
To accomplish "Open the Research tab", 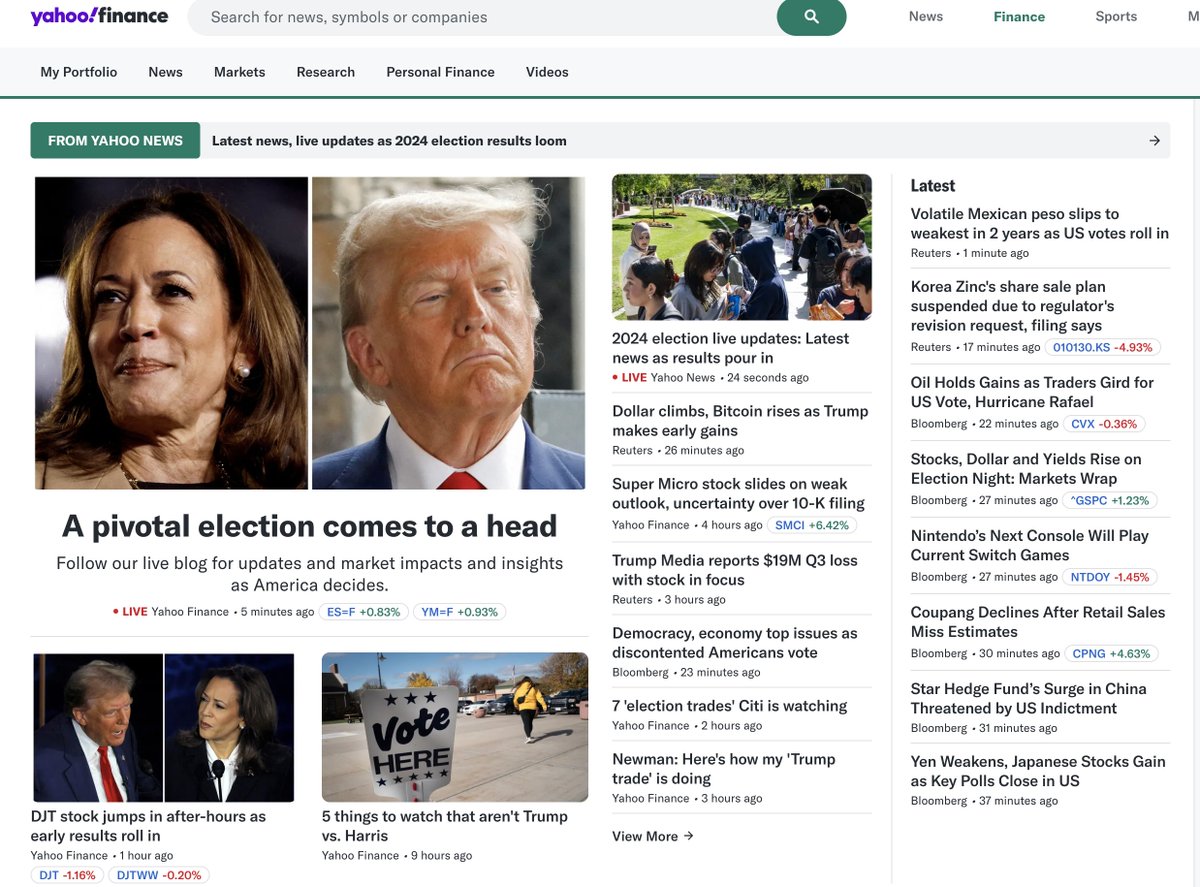I will click(326, 72).
